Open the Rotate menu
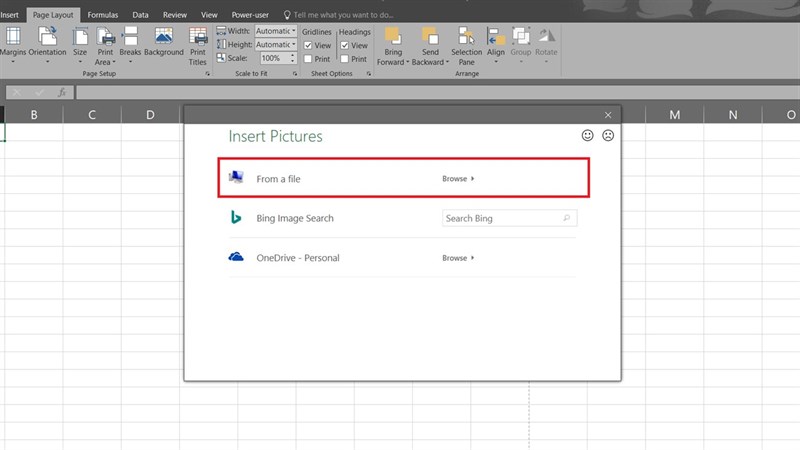The width and height of the screenshot is (800, 450). tap(546, 45)
